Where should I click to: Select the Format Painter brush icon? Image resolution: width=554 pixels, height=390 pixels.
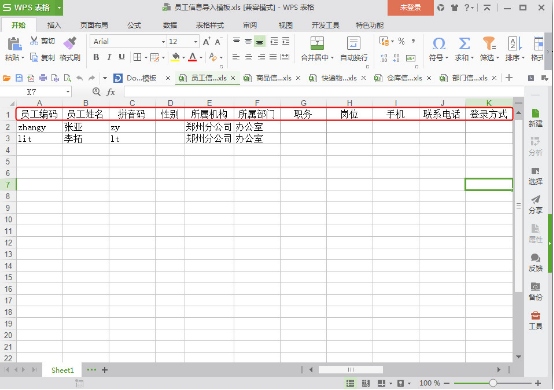click(x=70, y=43)
